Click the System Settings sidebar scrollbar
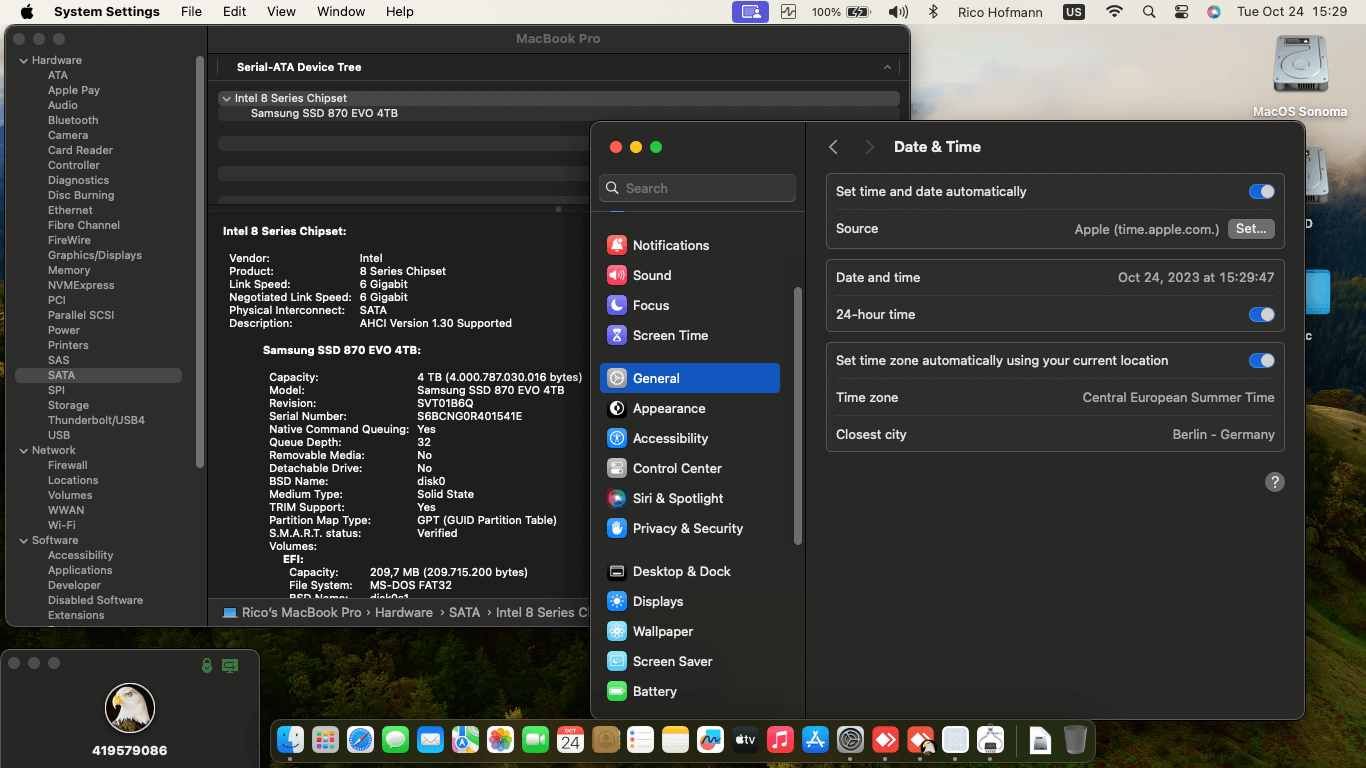 tap(797, 415)
